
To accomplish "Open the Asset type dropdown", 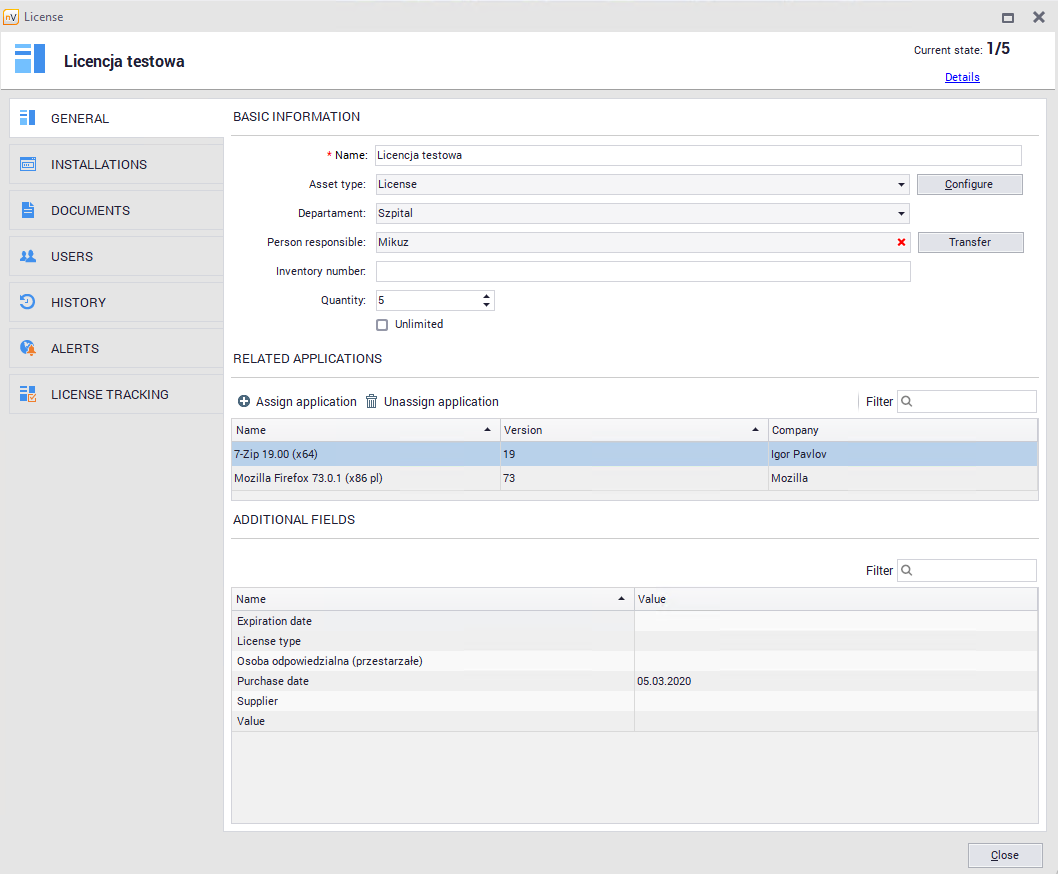I will coord(901,185).
